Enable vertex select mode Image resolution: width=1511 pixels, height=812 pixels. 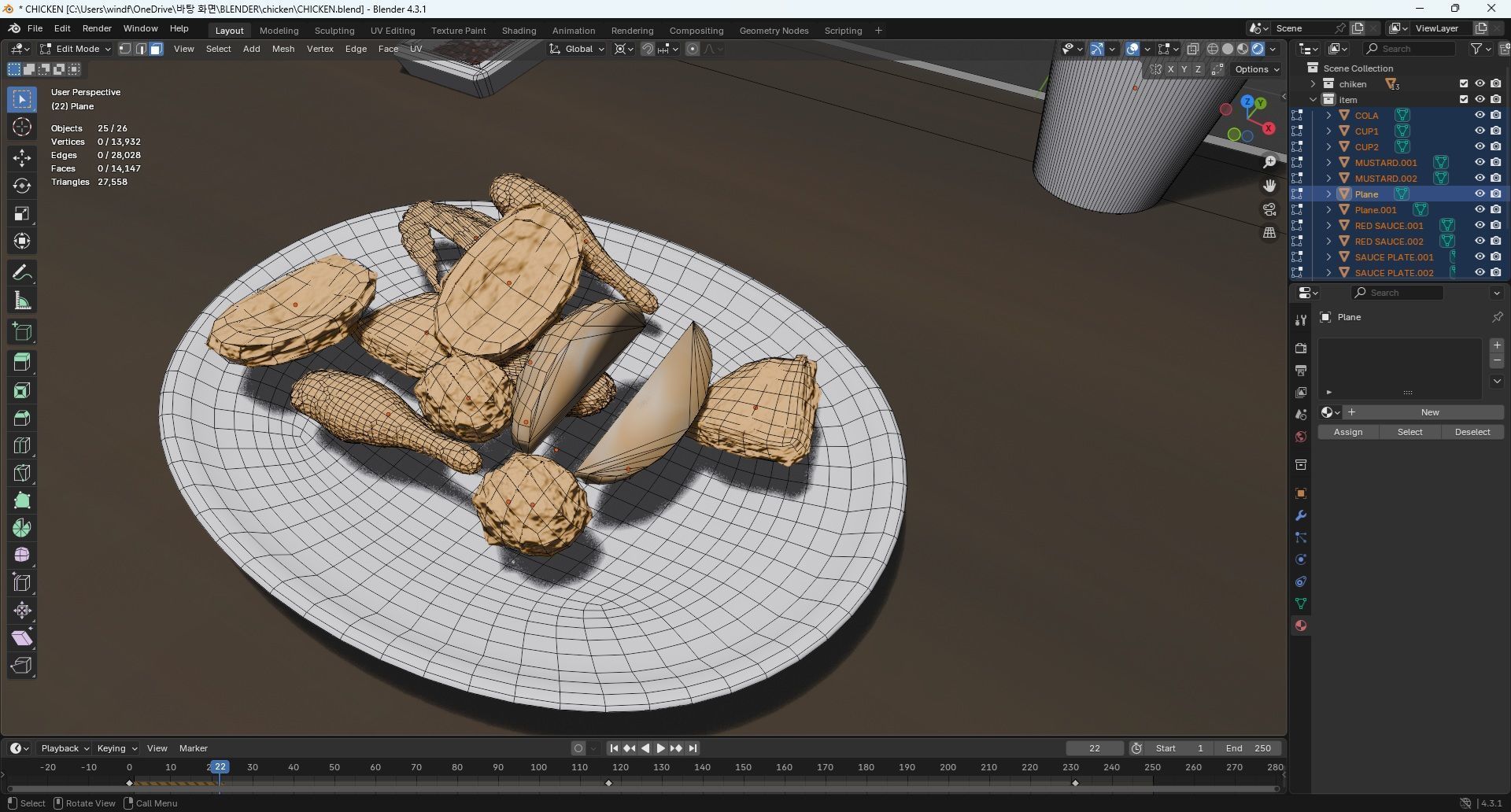click(x=125, y=49)
